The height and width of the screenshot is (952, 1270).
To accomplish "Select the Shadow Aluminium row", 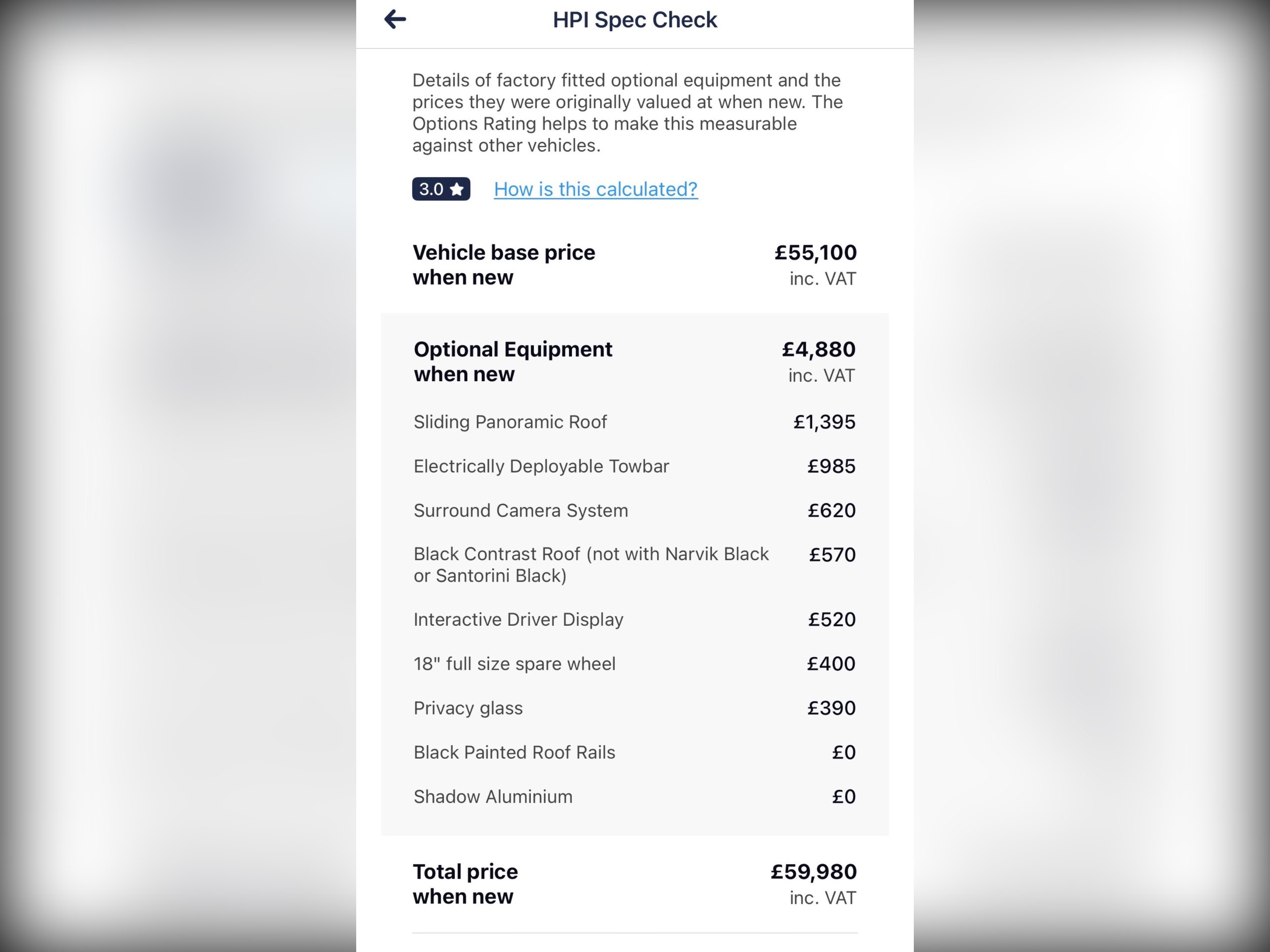I will (493, 796).
